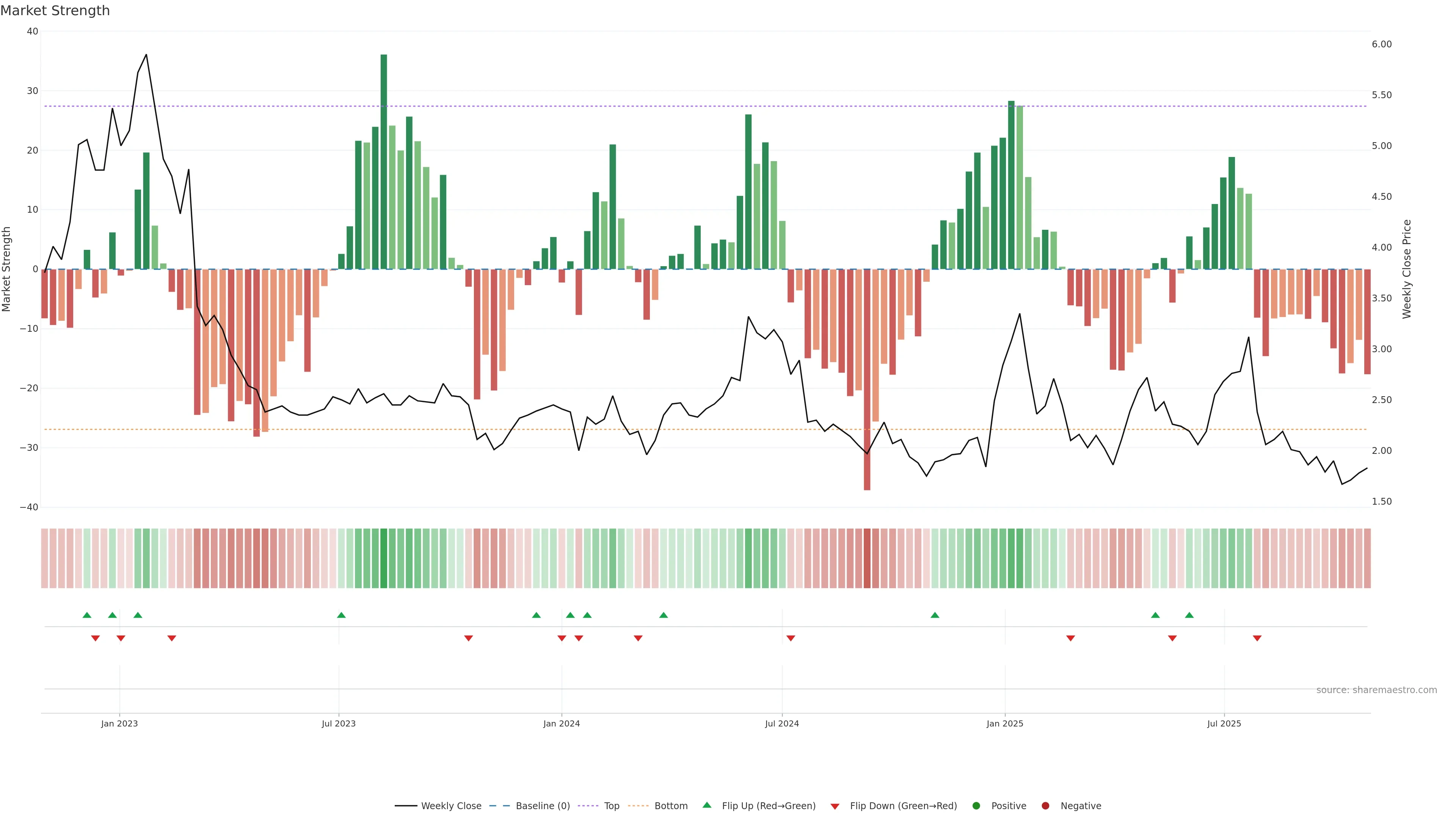Click the red Flip Down legend triangle
The height and width of the screenshot is (819, 1456).
click(x=835, y=806)
